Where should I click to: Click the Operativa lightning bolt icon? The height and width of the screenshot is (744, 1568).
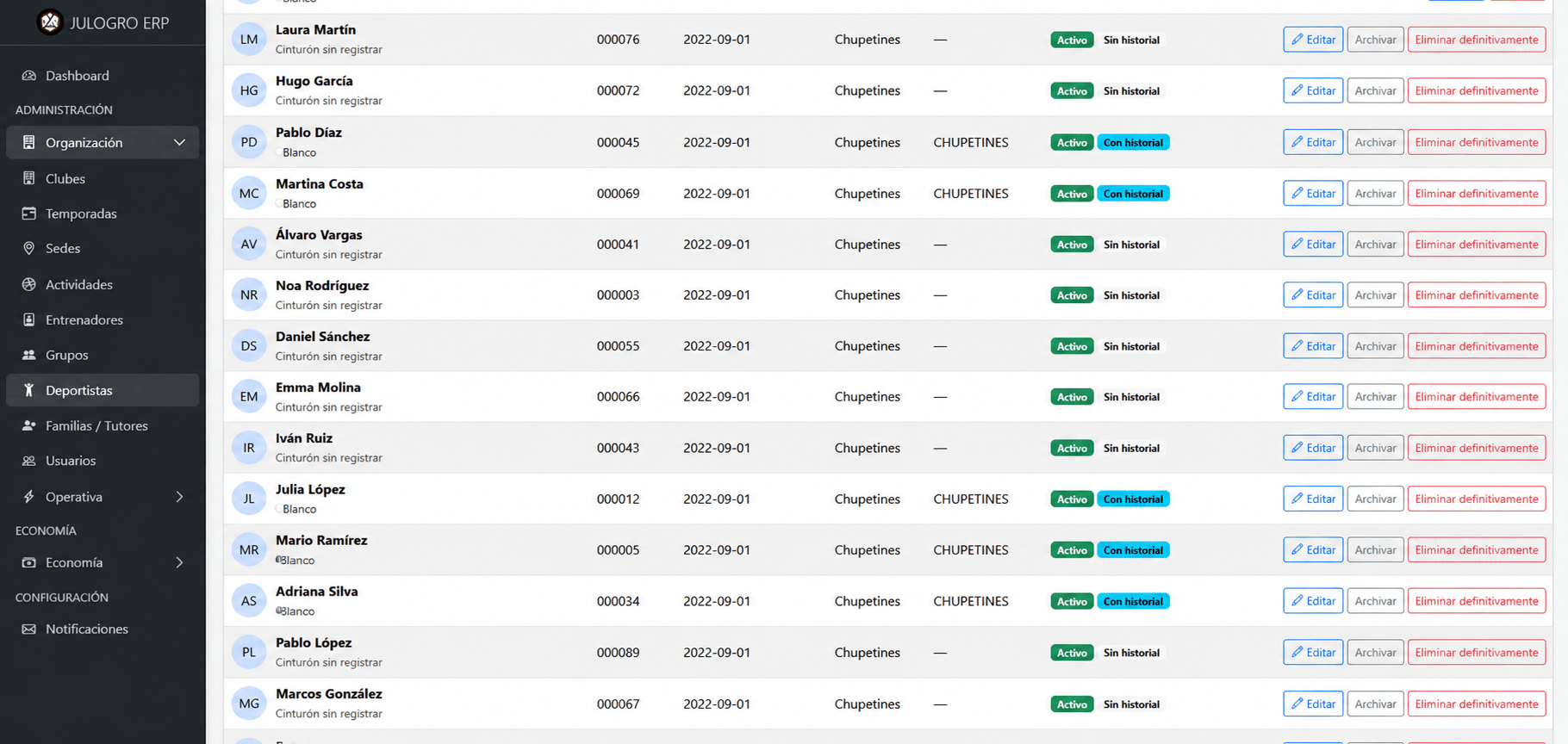tap(29, 497)
